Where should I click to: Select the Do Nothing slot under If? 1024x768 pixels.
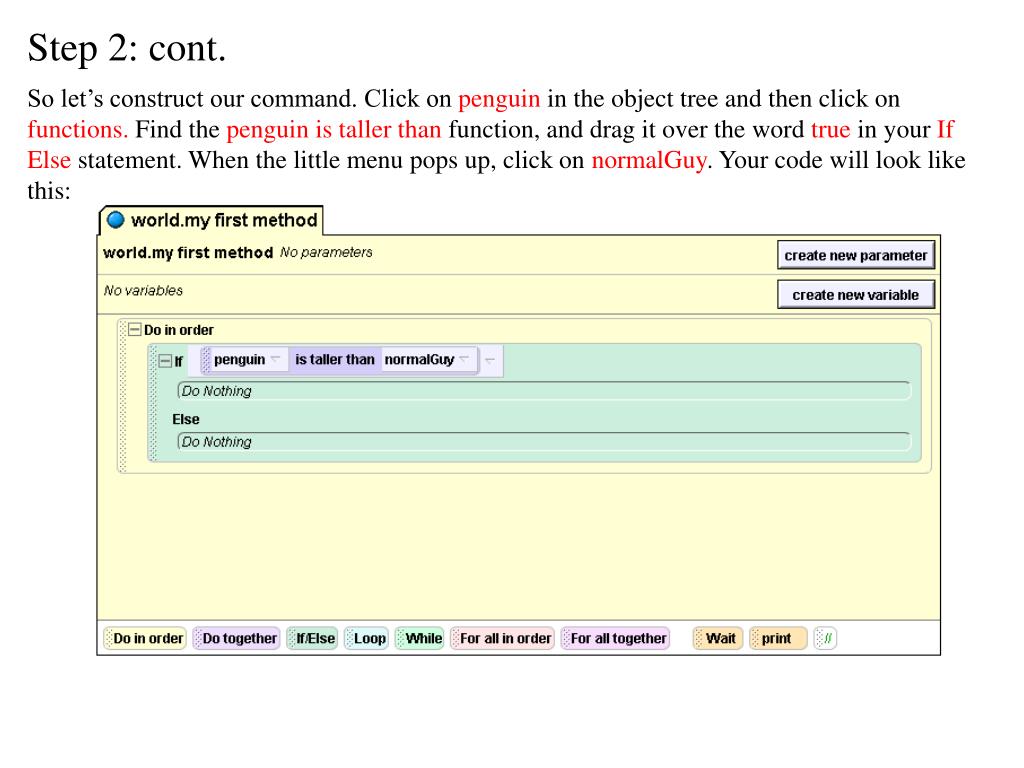(x=543, y=391)
